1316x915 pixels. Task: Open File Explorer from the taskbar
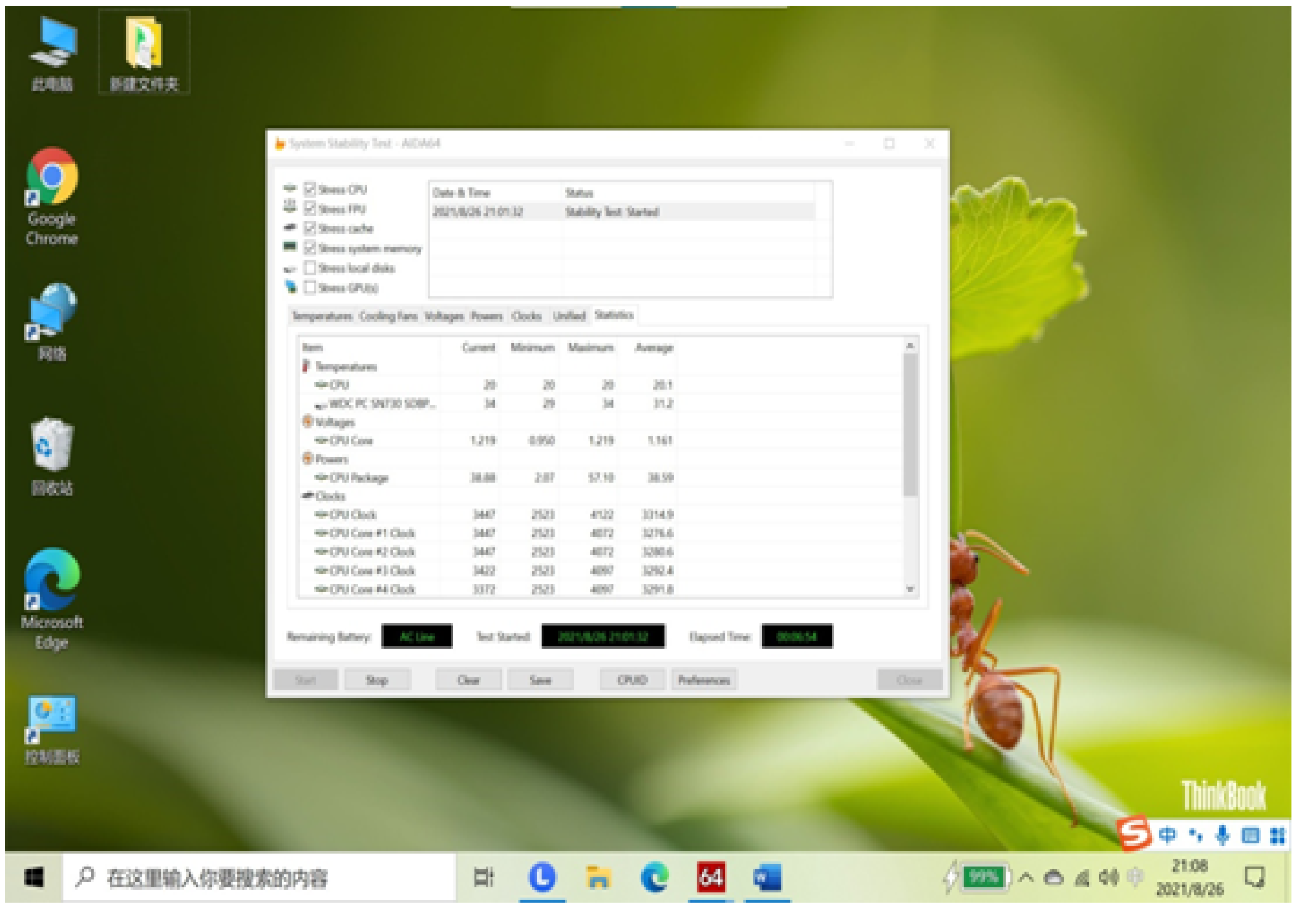pos(598,878)
